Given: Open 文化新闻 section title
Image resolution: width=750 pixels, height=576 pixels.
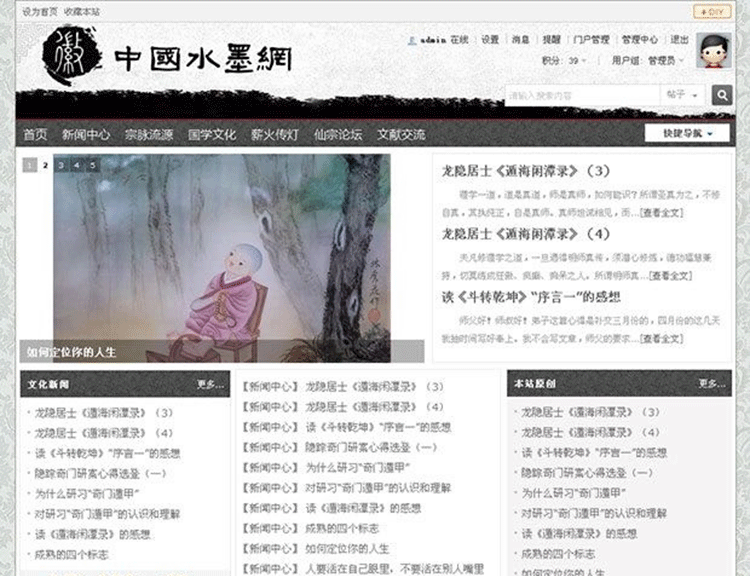Looking at the screenshot, I should (48, 384).
